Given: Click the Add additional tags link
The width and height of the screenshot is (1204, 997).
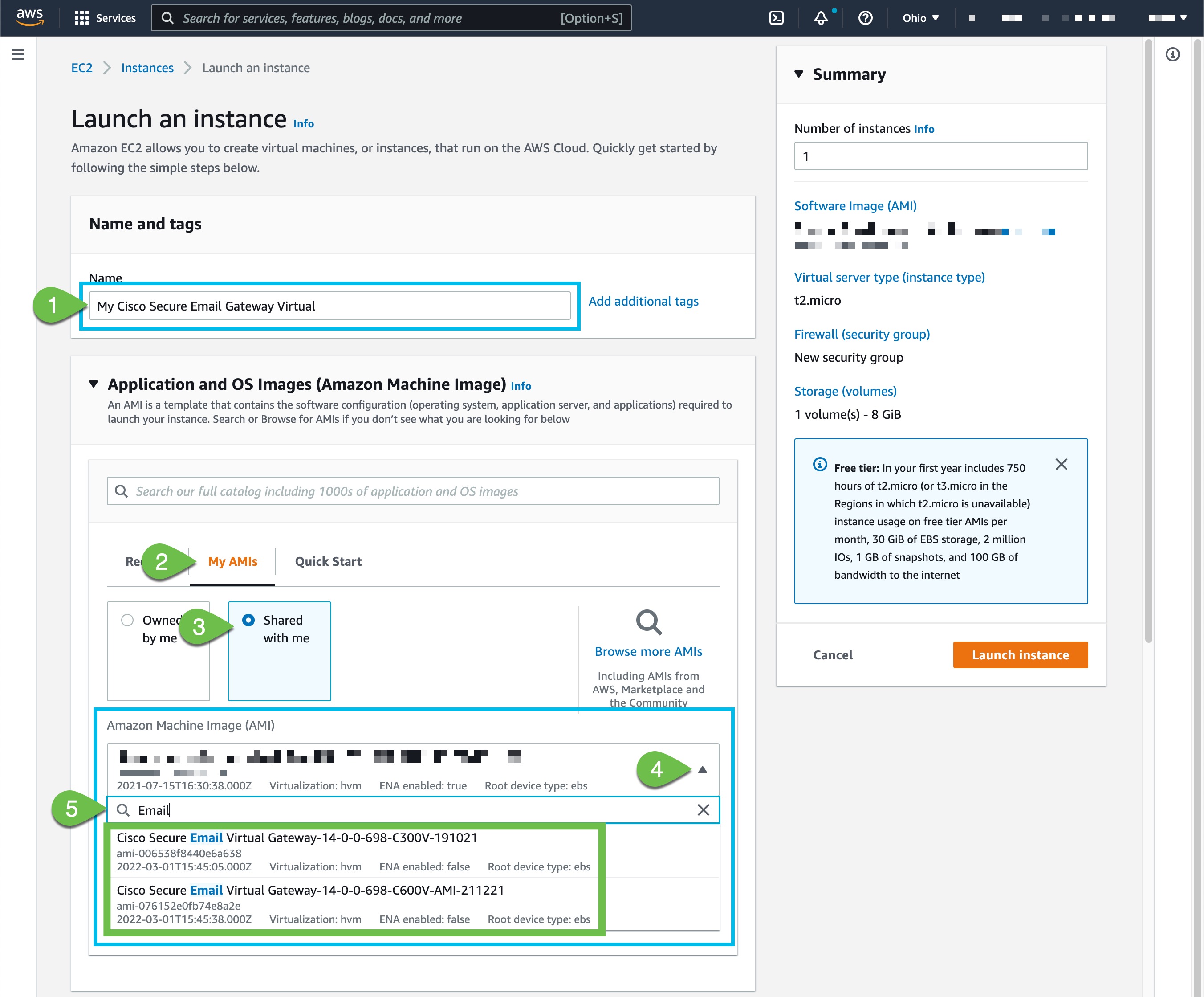Looking at the screenshot, I should [x=643, y=301].
